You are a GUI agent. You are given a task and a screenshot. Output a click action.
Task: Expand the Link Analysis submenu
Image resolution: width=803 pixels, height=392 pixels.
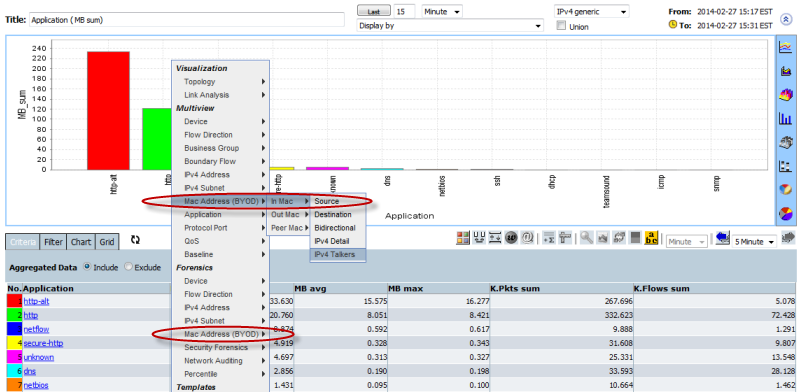(220, 95)
